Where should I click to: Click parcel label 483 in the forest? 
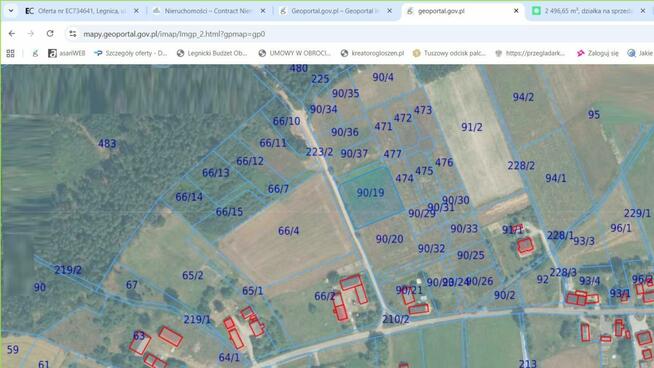(107, 144)
